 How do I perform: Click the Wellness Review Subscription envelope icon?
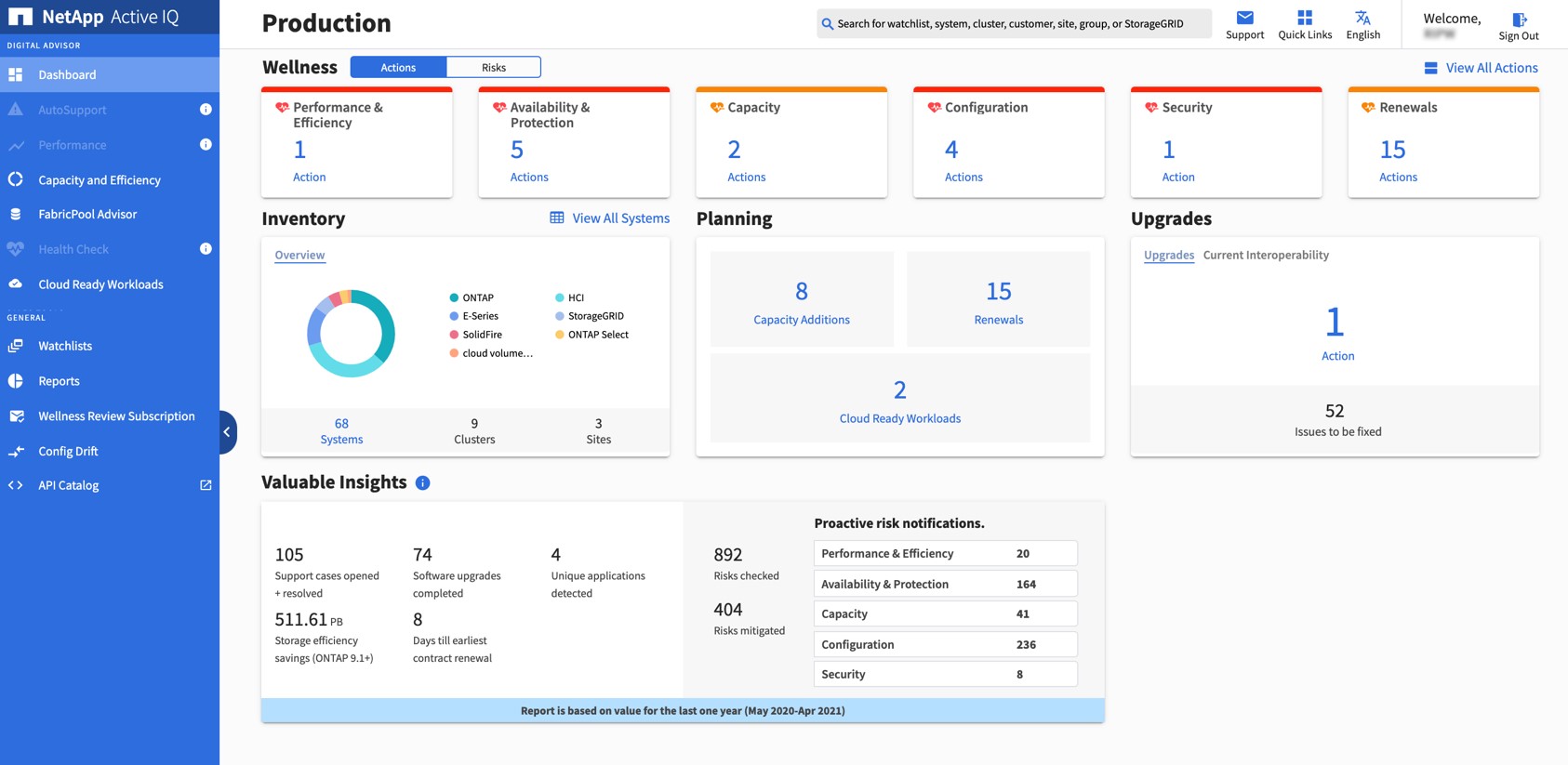16,415
